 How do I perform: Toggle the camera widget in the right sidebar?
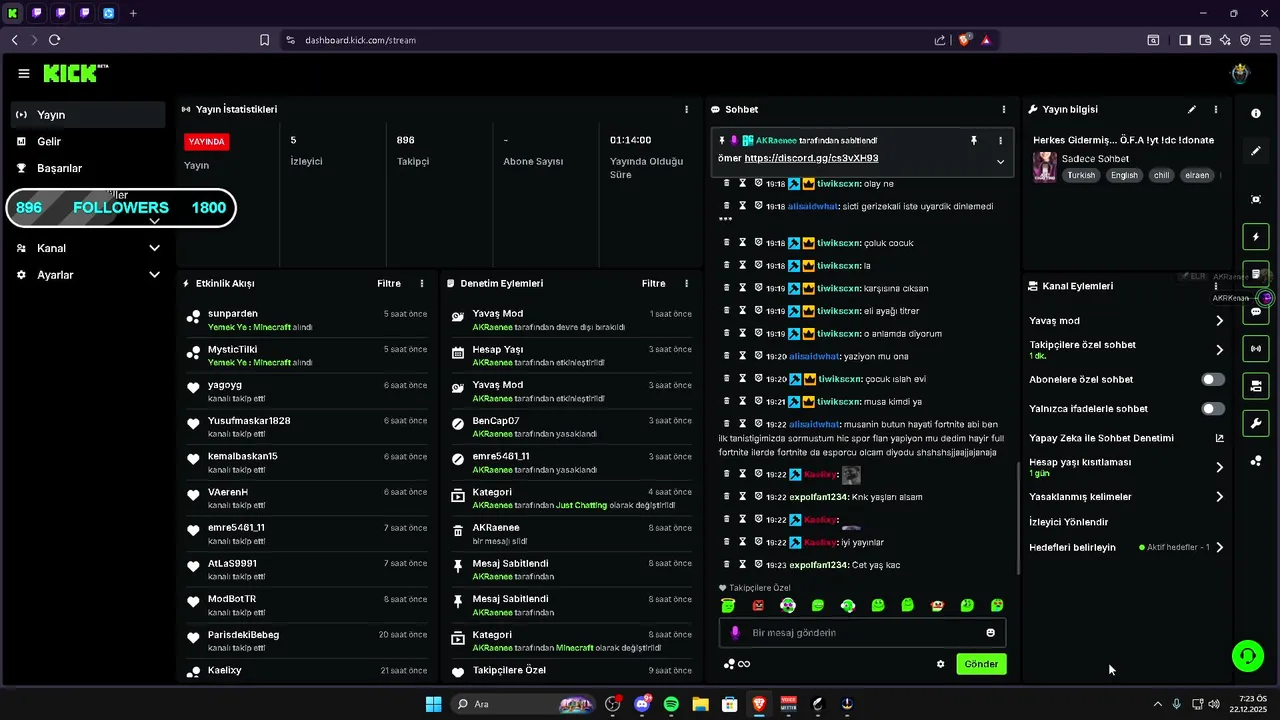pyautogui.click(x=1256, y=385)
